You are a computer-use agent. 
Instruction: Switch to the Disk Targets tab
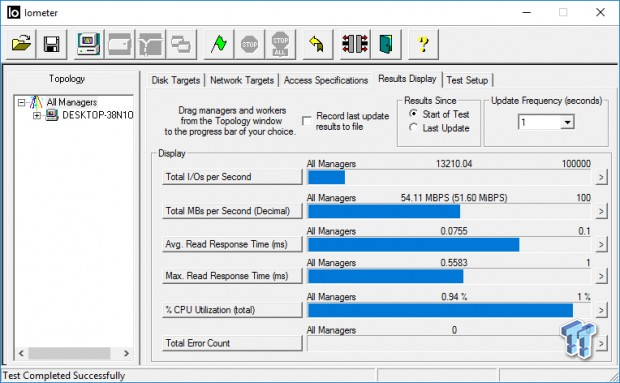point(176,80)
